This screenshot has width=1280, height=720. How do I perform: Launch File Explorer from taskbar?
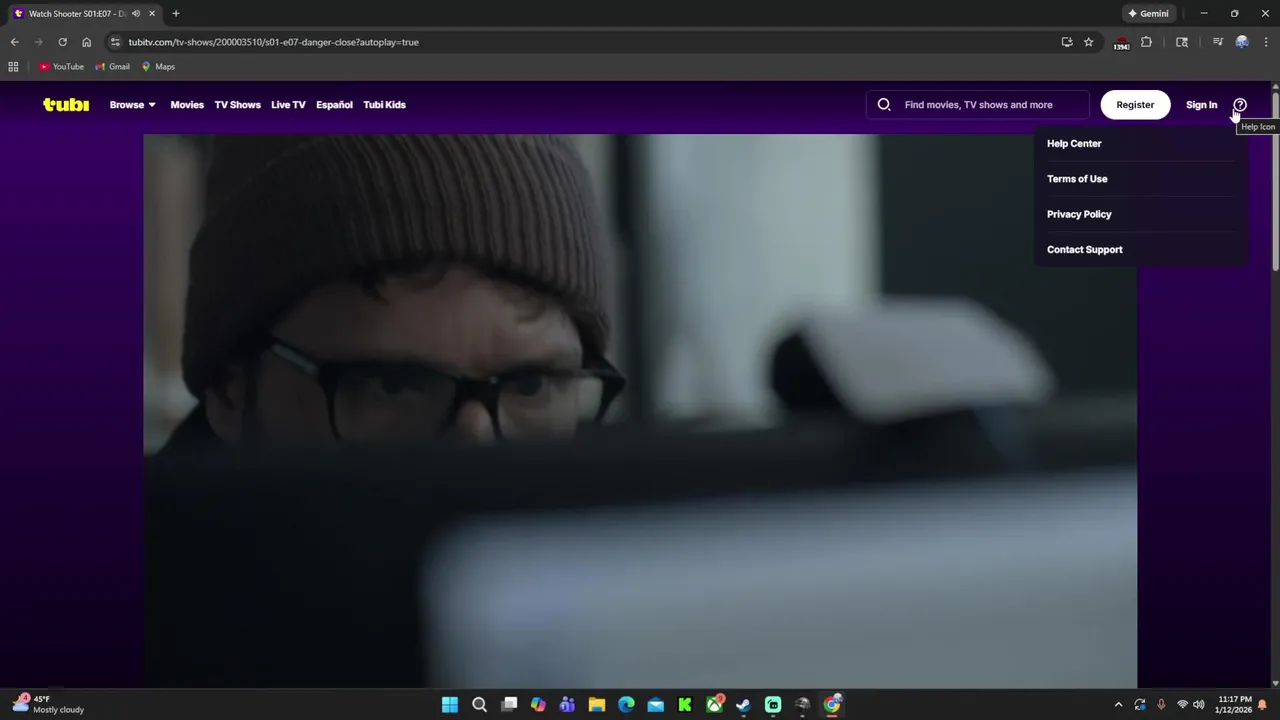coord(597,705)
